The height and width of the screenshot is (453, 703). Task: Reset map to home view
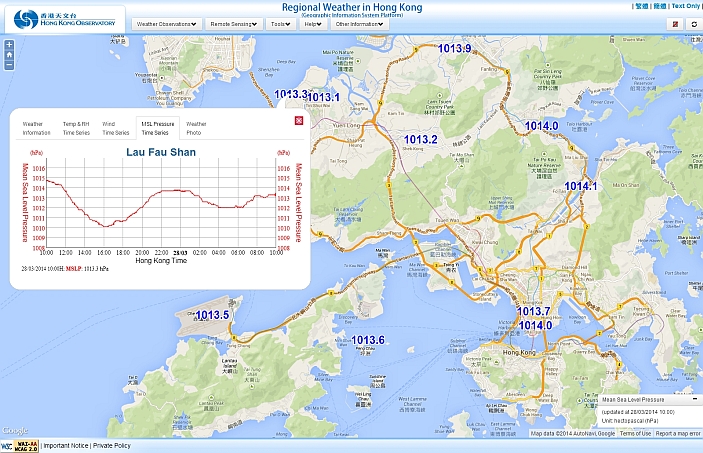(9, 55)
